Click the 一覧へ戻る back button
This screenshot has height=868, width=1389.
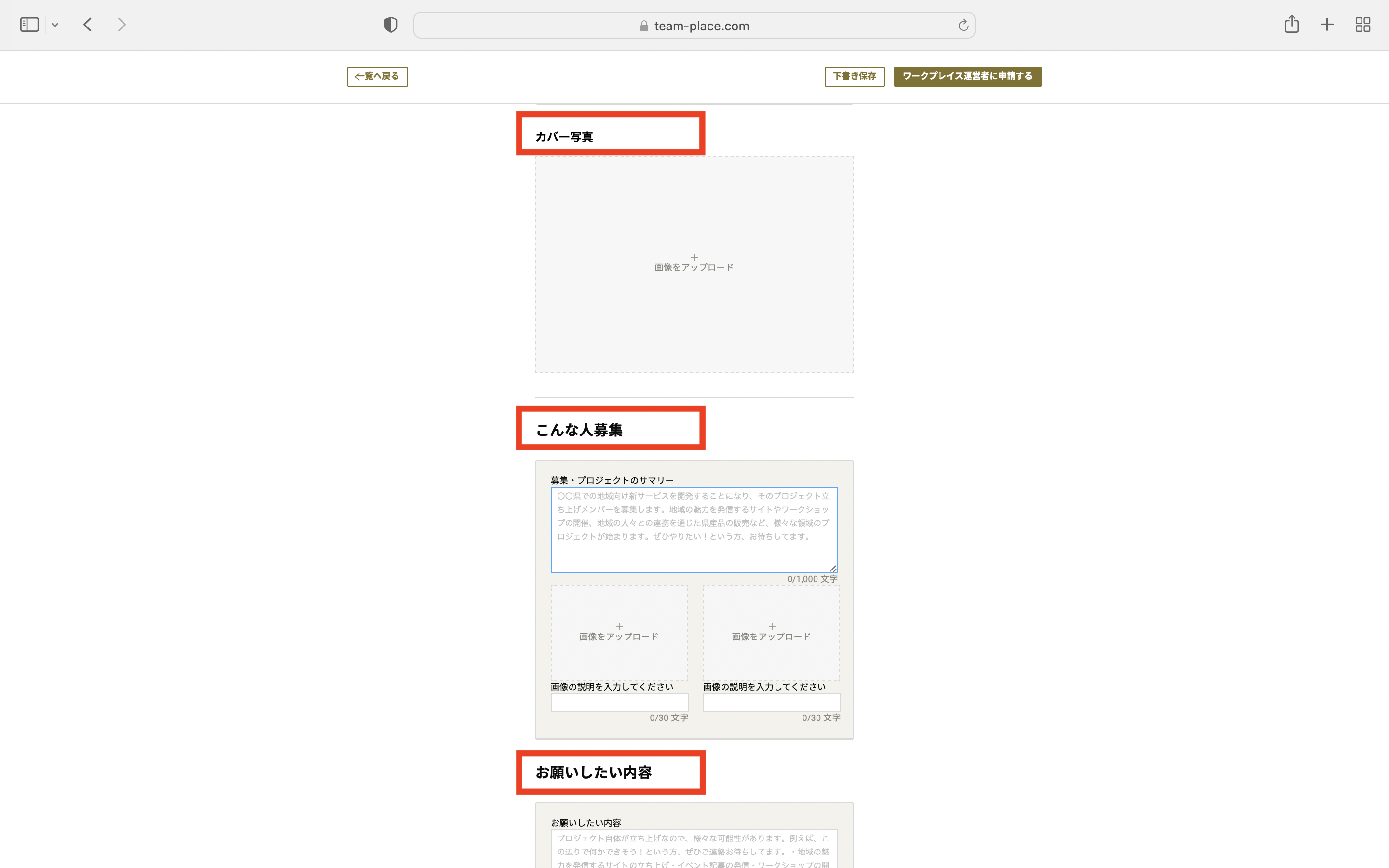377,76
